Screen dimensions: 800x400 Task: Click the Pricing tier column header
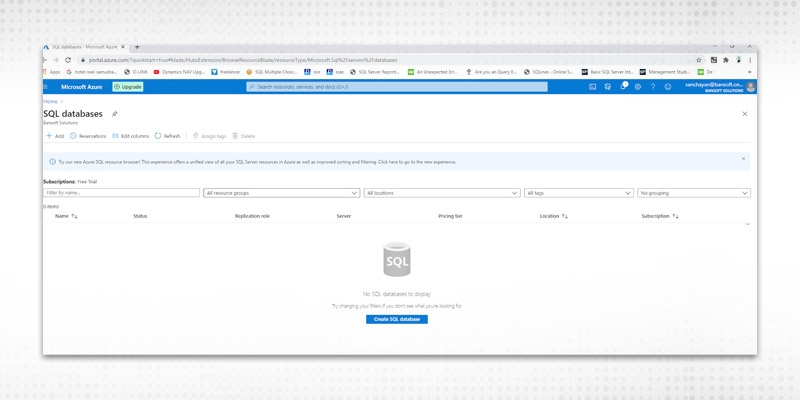pyautogui.click(x=450, y=216)
